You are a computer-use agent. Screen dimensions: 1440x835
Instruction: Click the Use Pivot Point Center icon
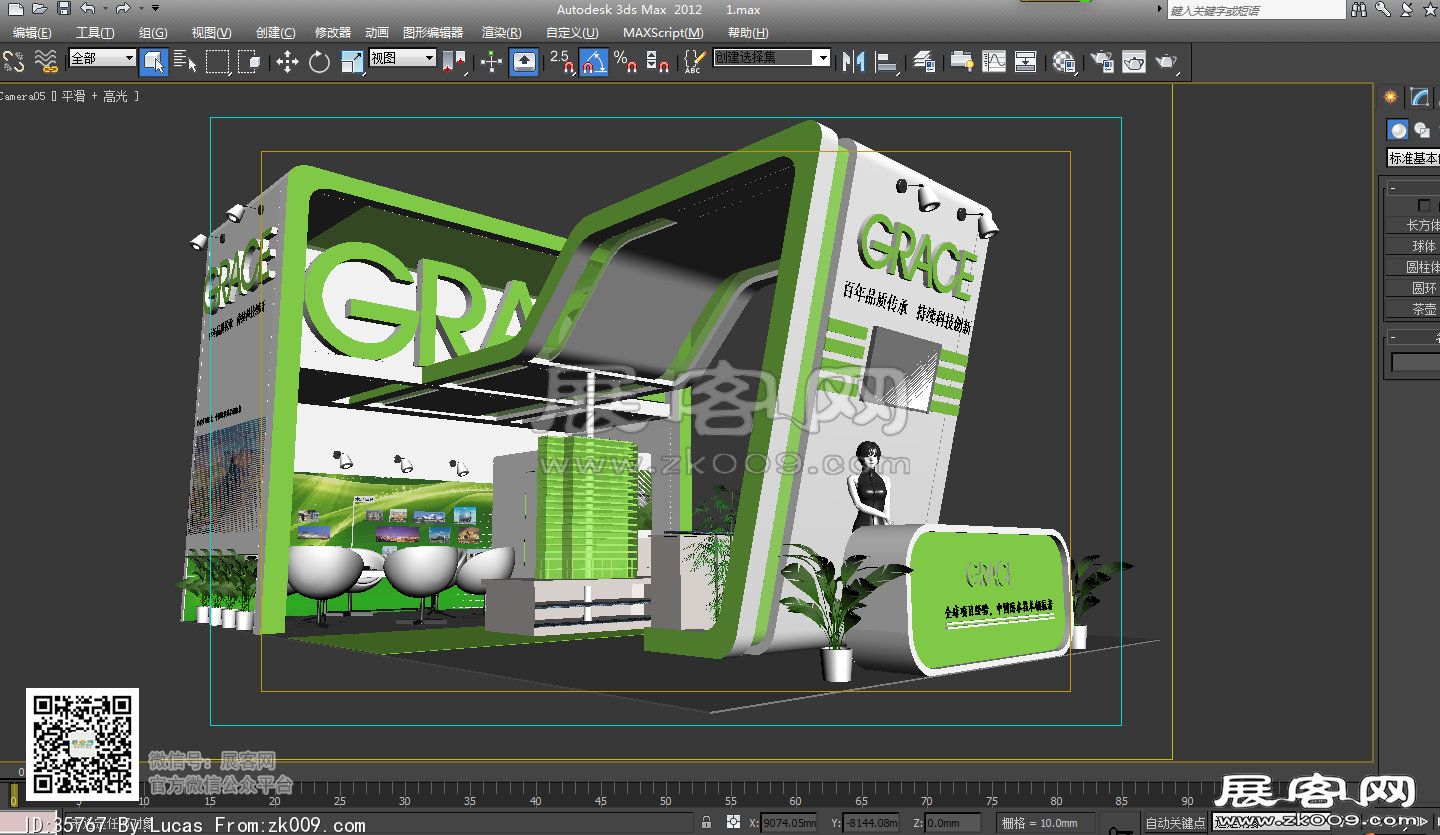(x=455, y=62)
